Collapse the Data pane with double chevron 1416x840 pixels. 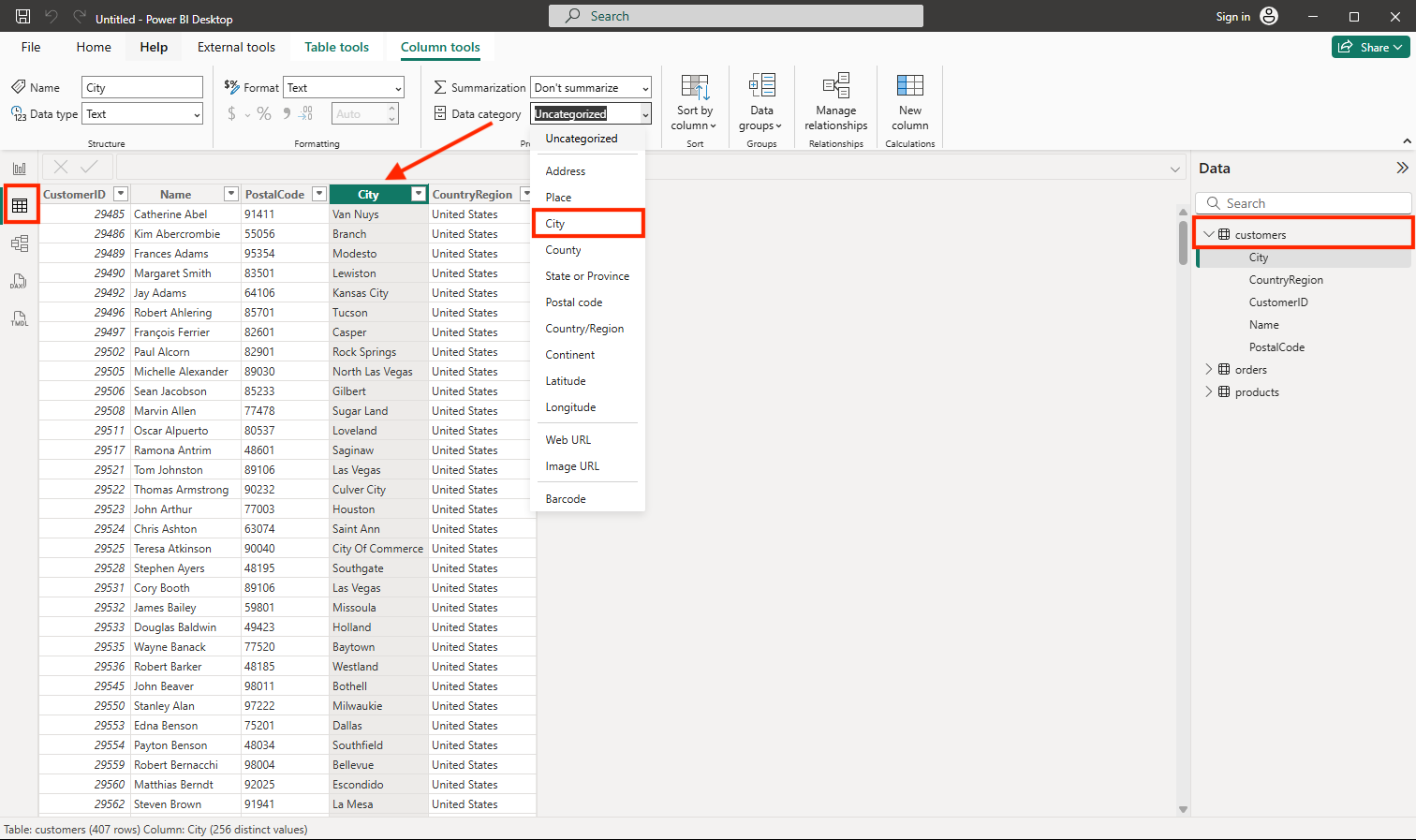tap(1402, 168)
